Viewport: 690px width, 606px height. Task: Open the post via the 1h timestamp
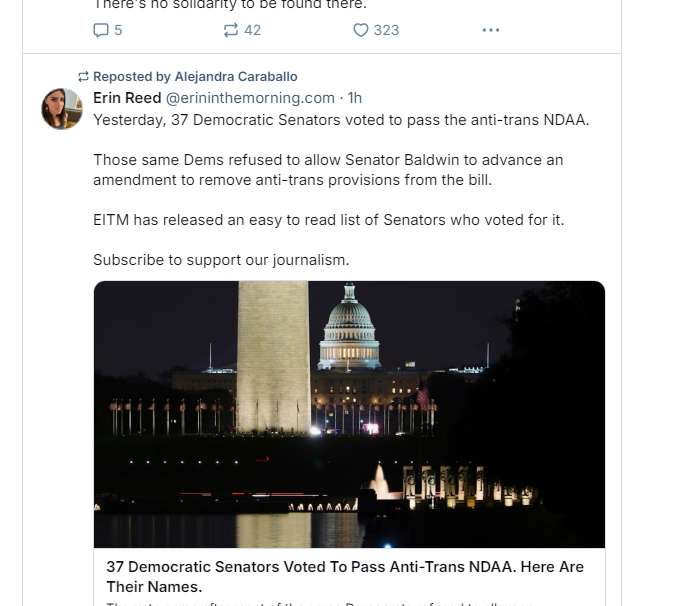coord(354,98)
